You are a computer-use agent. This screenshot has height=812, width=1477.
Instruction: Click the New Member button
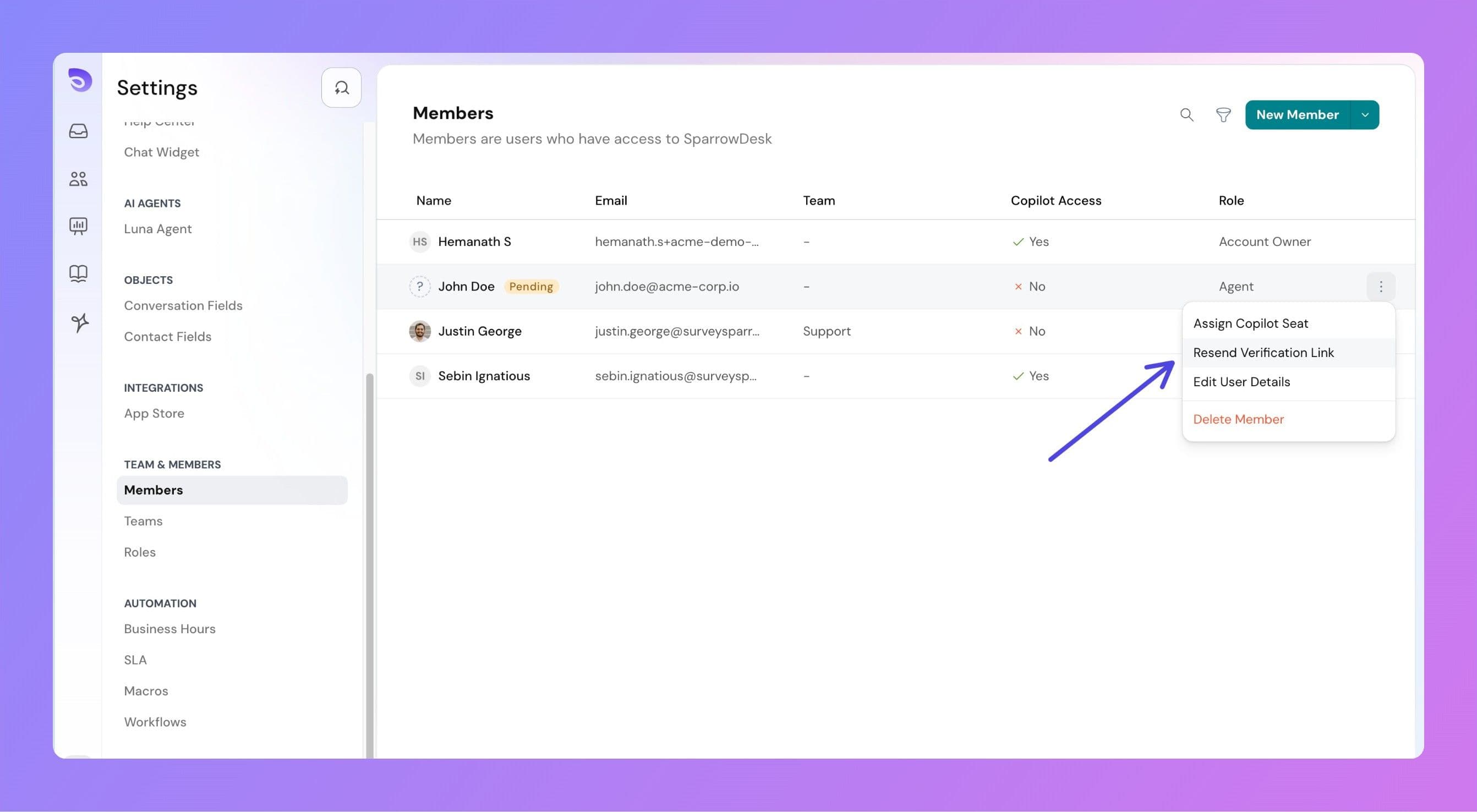tap(1297, 114)
